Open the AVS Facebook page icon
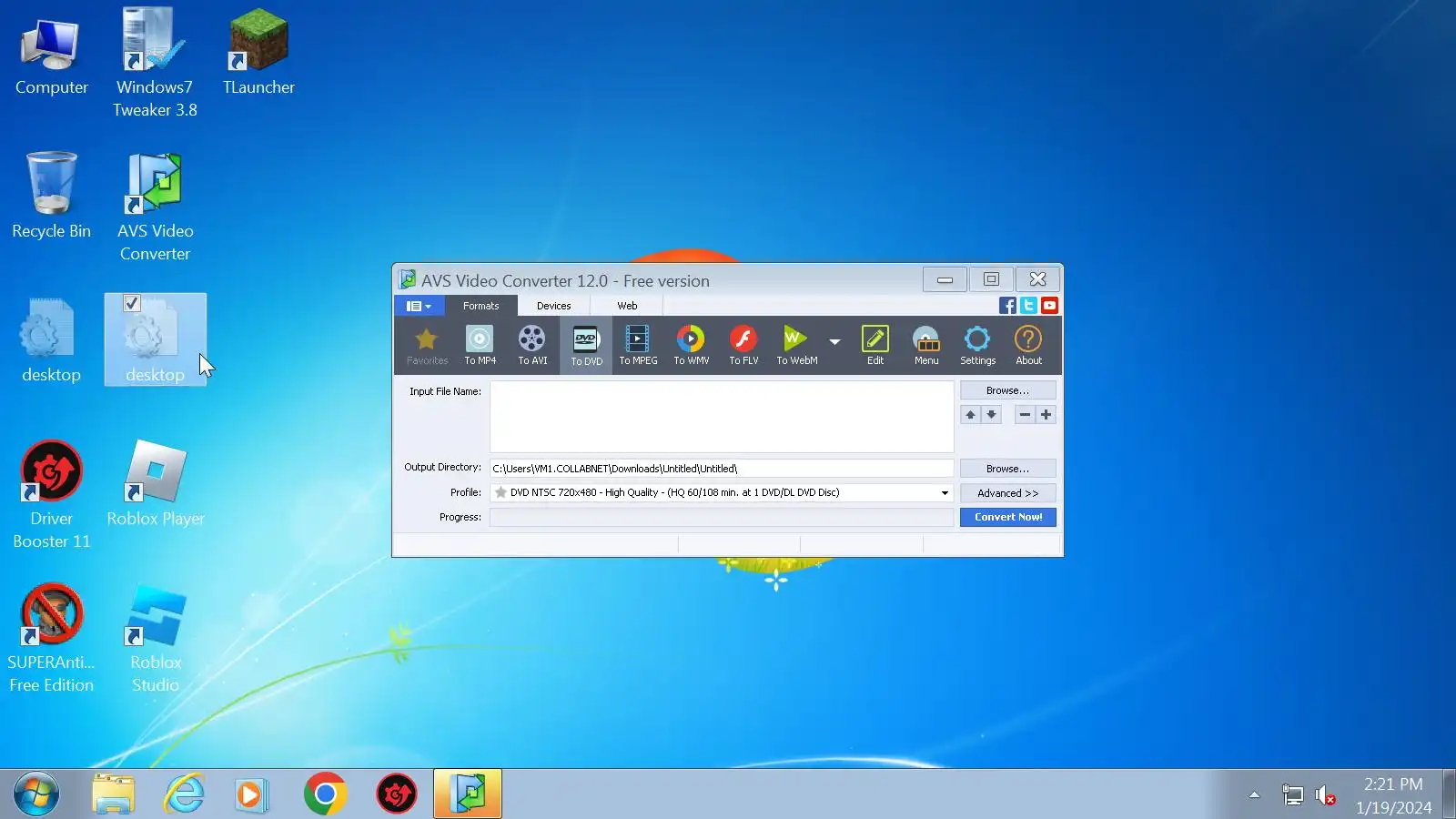Image resolution: width=1456 pixels, height=819 pixels. tap(1007, 306)
